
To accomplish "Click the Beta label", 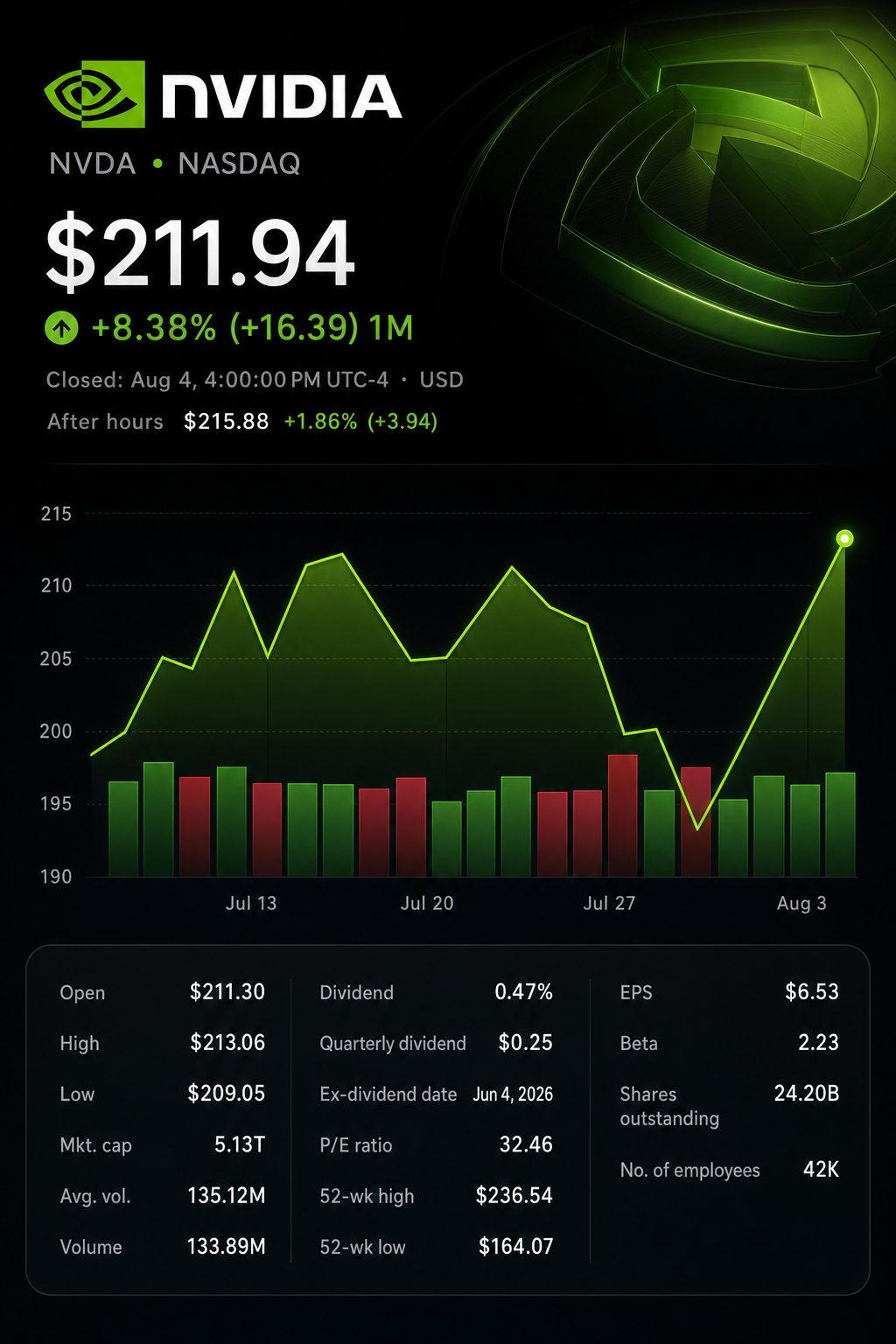I will click(x=639, y=1043).
